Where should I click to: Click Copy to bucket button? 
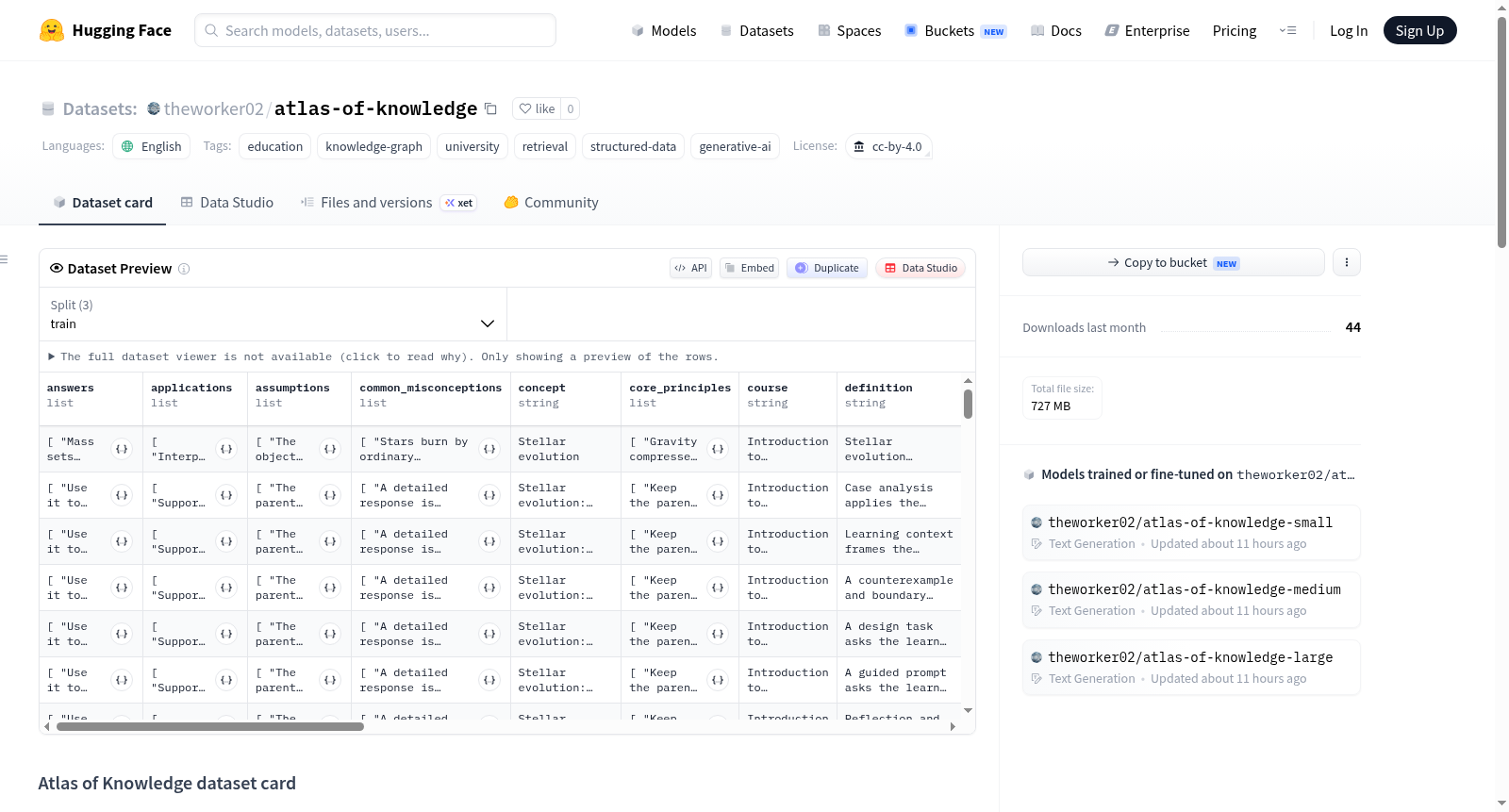[x=1173, y=262]
